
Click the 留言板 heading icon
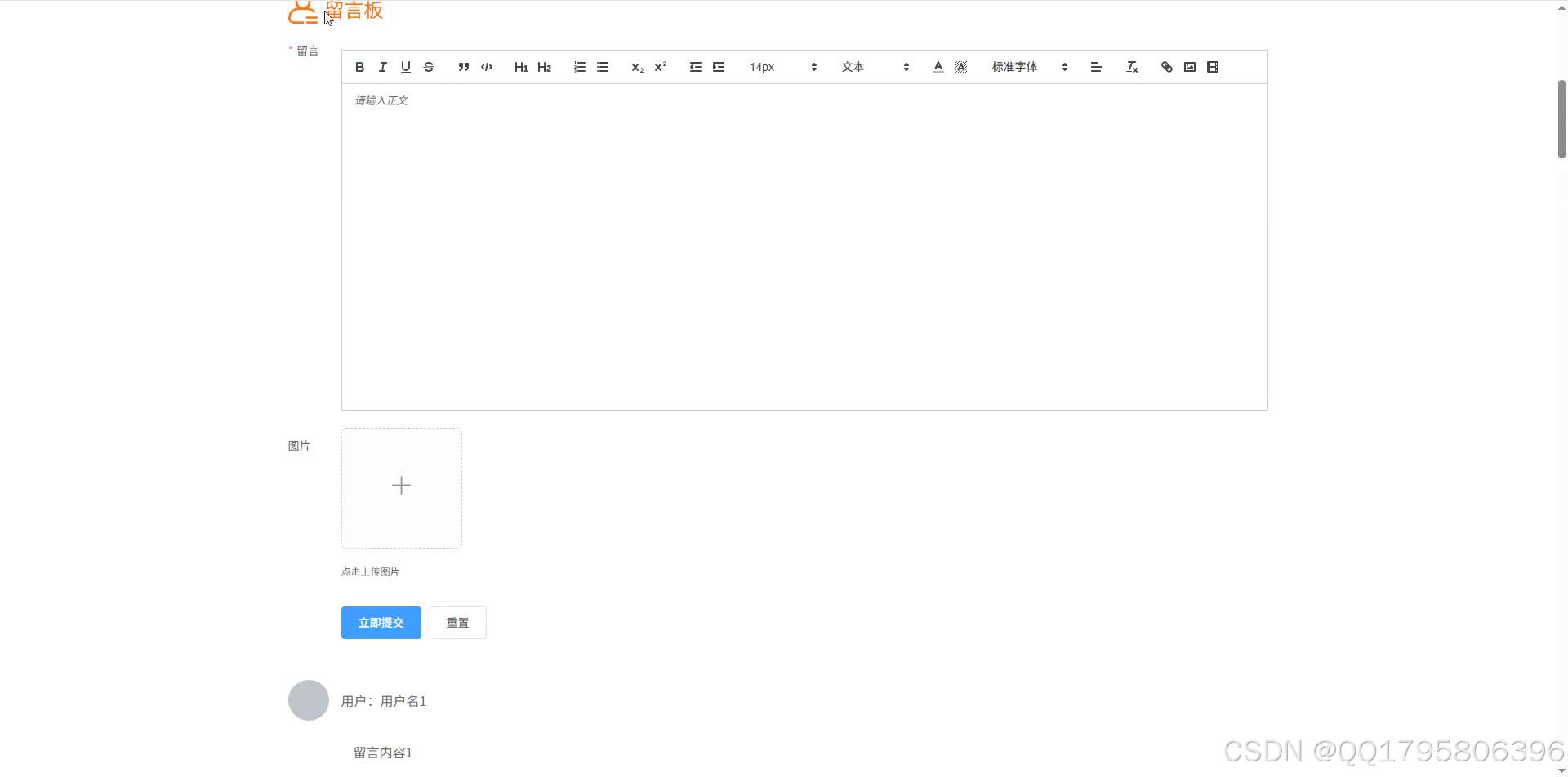[x=302, y=11]
